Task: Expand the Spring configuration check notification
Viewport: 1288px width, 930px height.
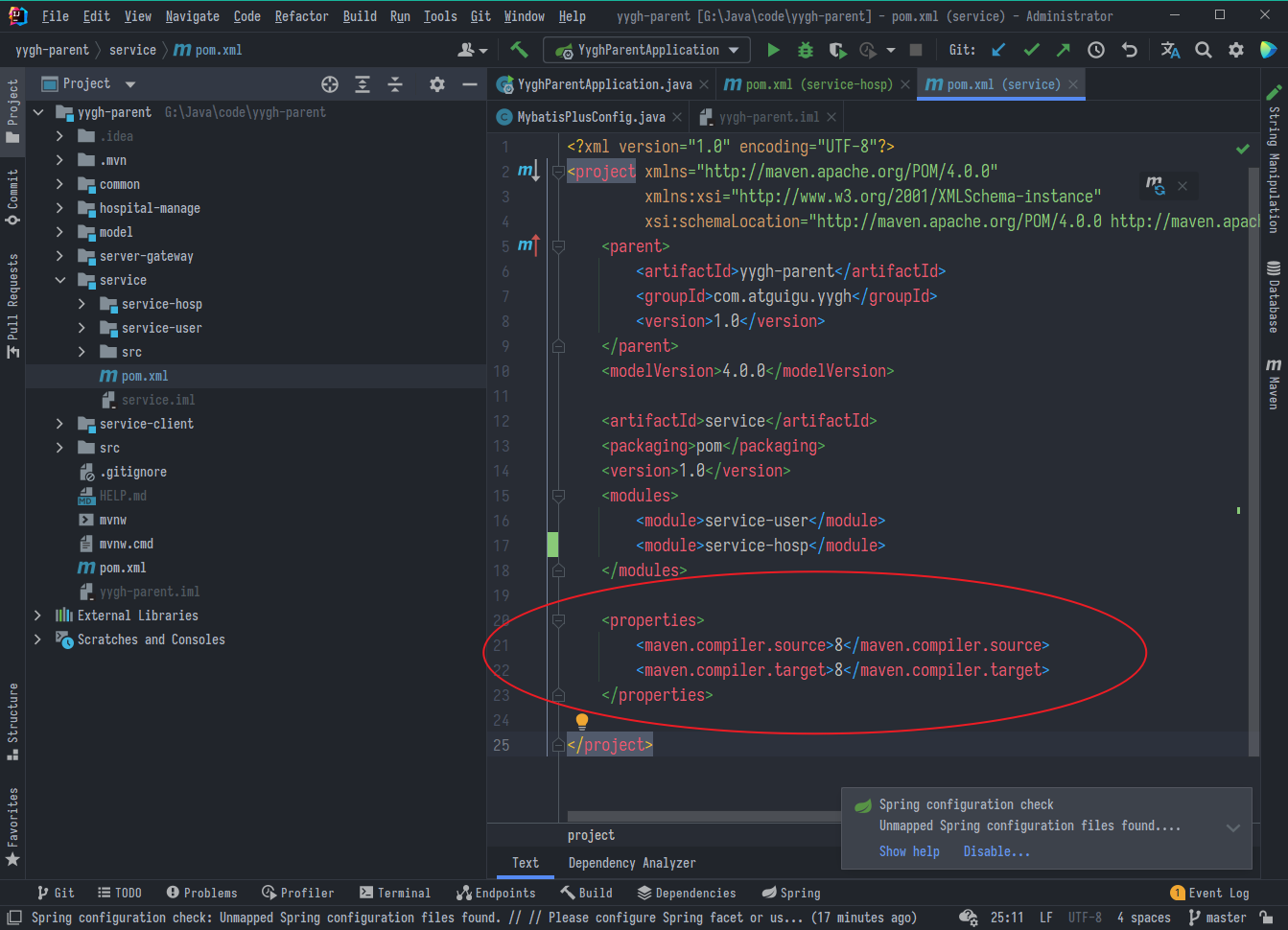Action: coord(1233,827)
